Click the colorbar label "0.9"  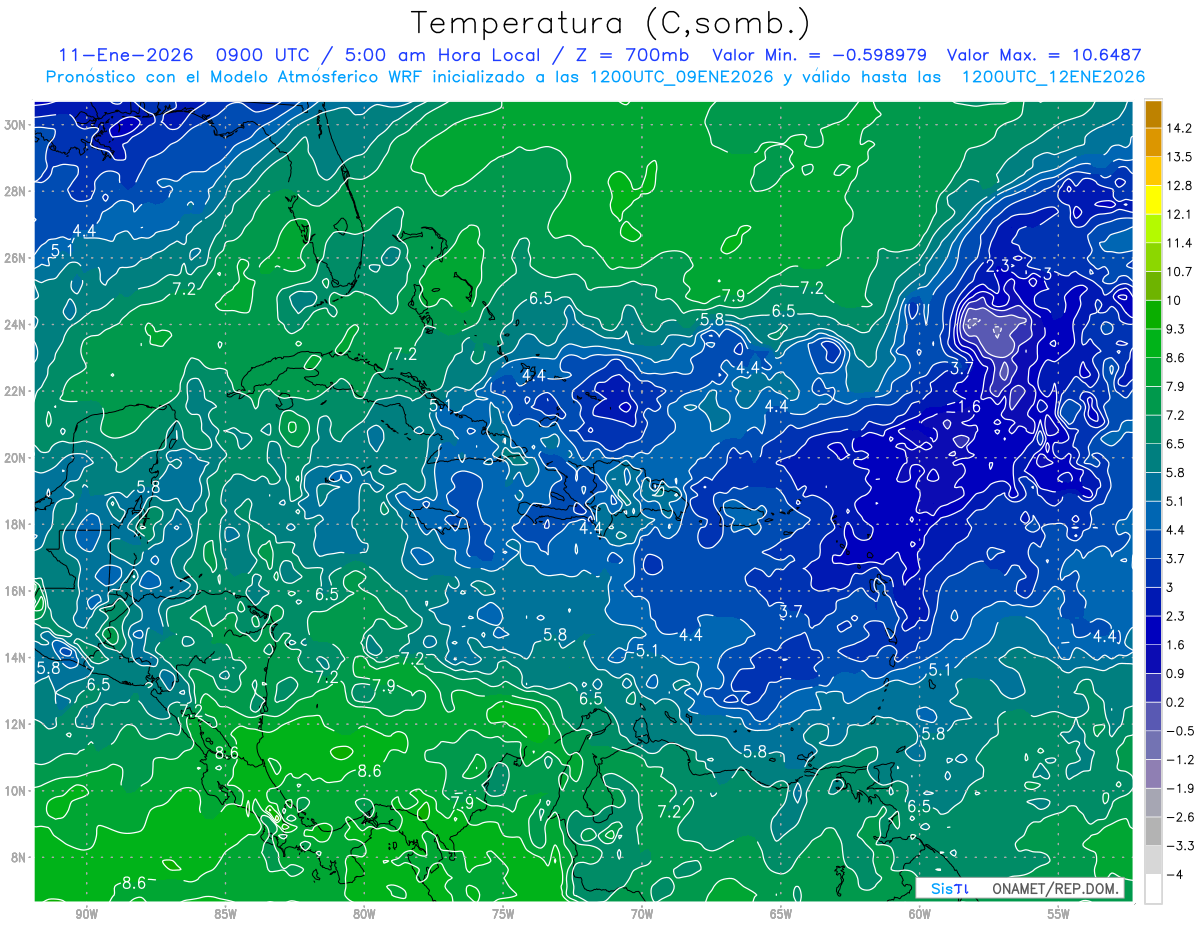click(x=1176, y=674)
